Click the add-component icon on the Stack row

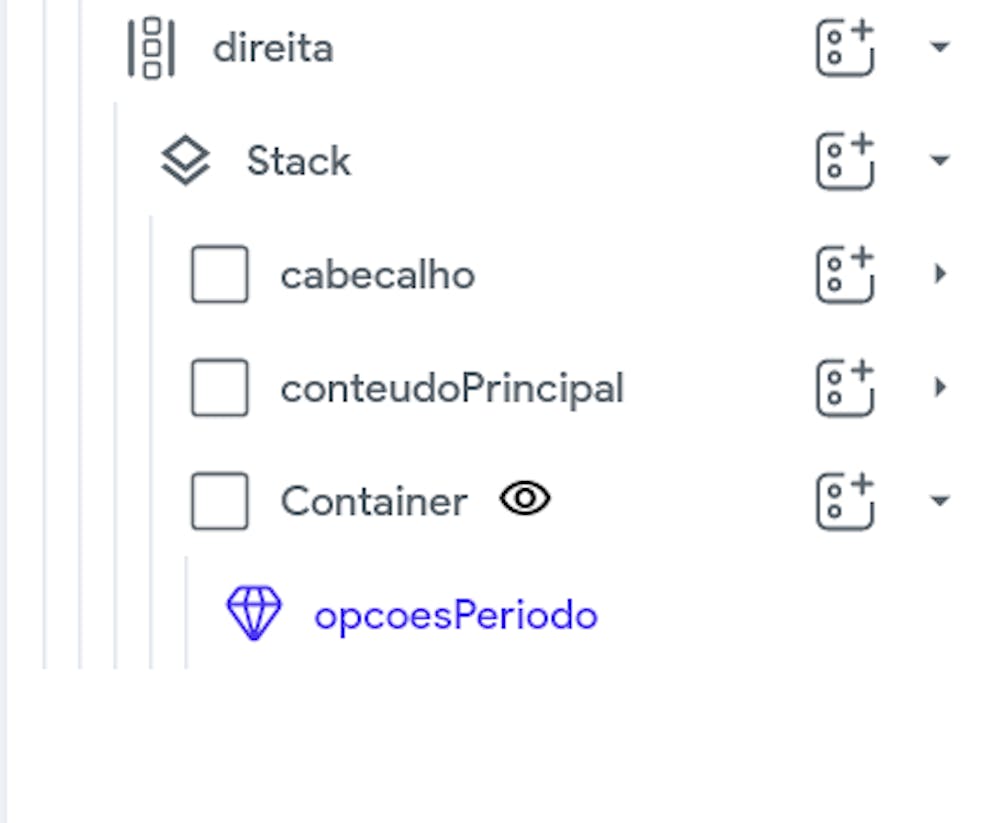coord(843,159)
